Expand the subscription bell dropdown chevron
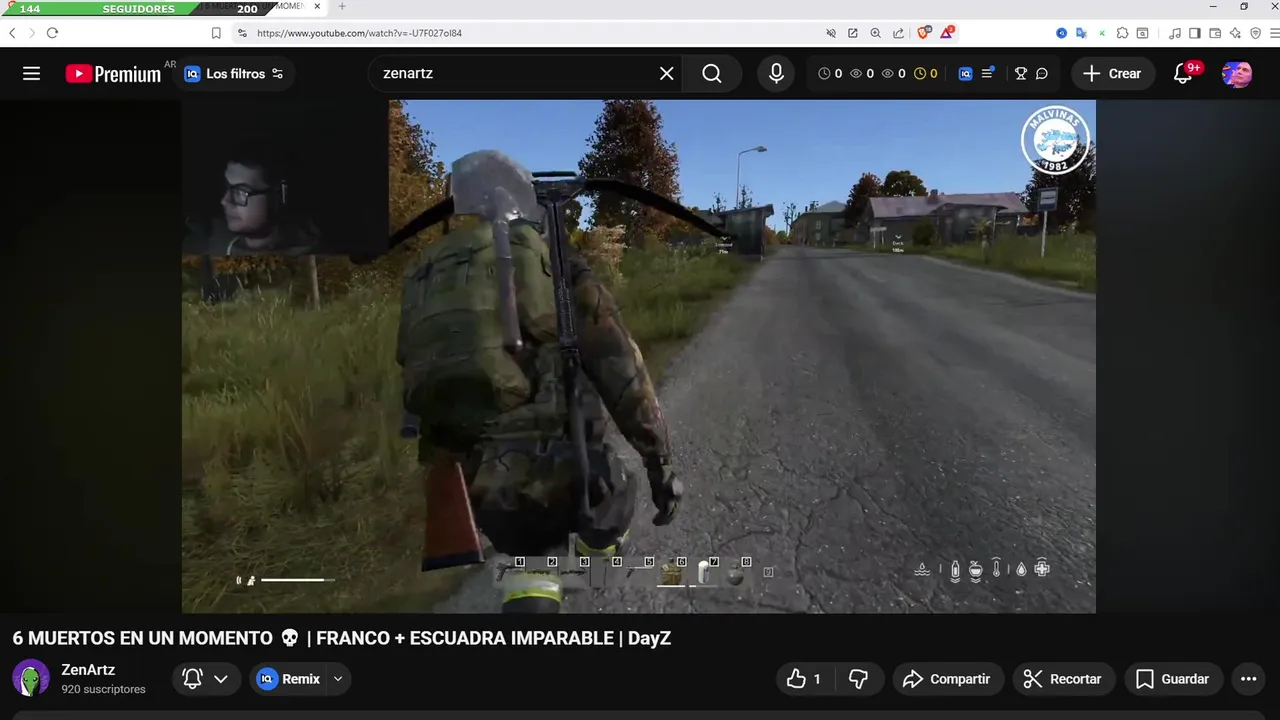Image resolution: width=1280 pixels, height=720 pixels. 221,679
